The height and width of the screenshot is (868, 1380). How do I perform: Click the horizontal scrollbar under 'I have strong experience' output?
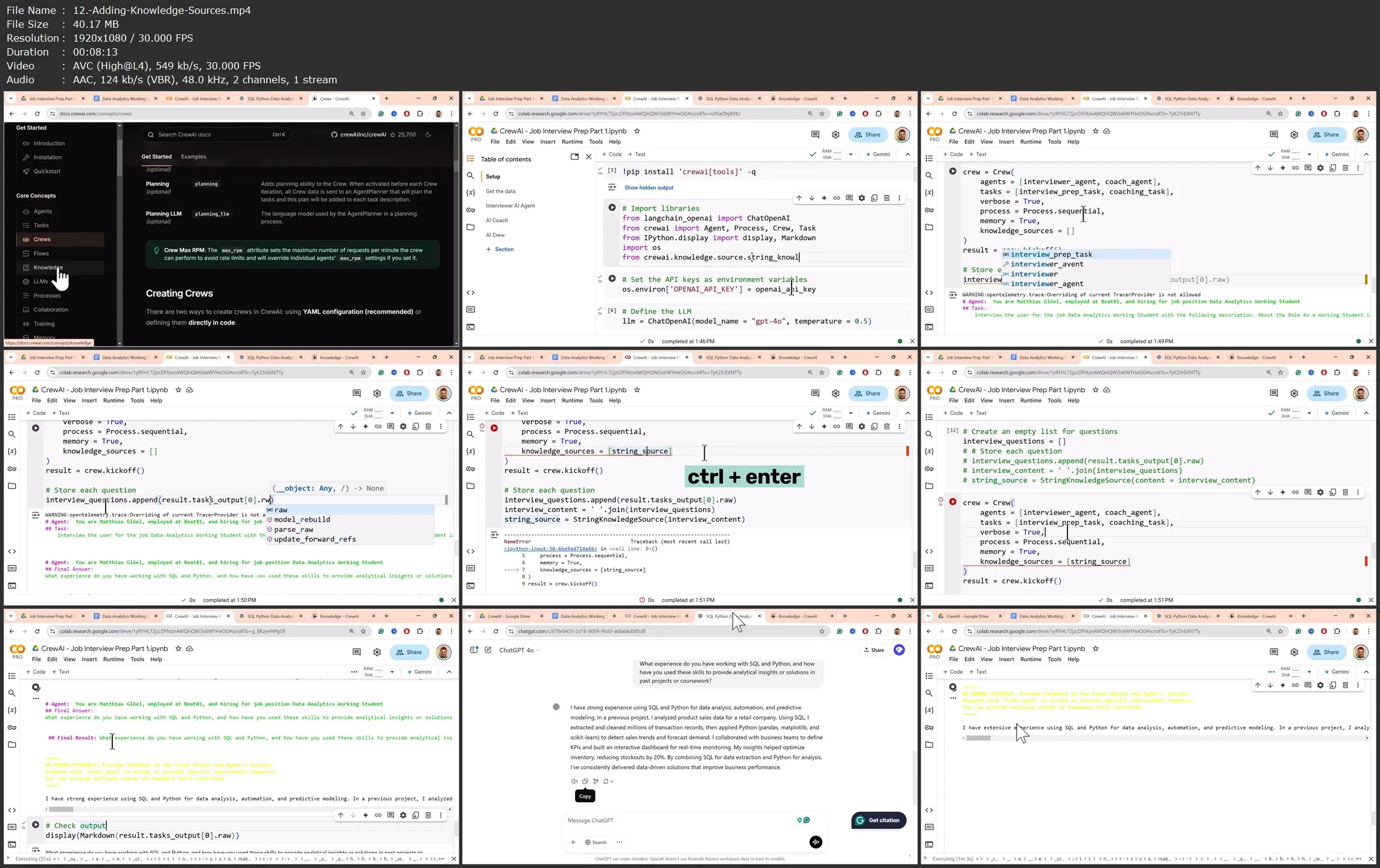coord(60,809)
